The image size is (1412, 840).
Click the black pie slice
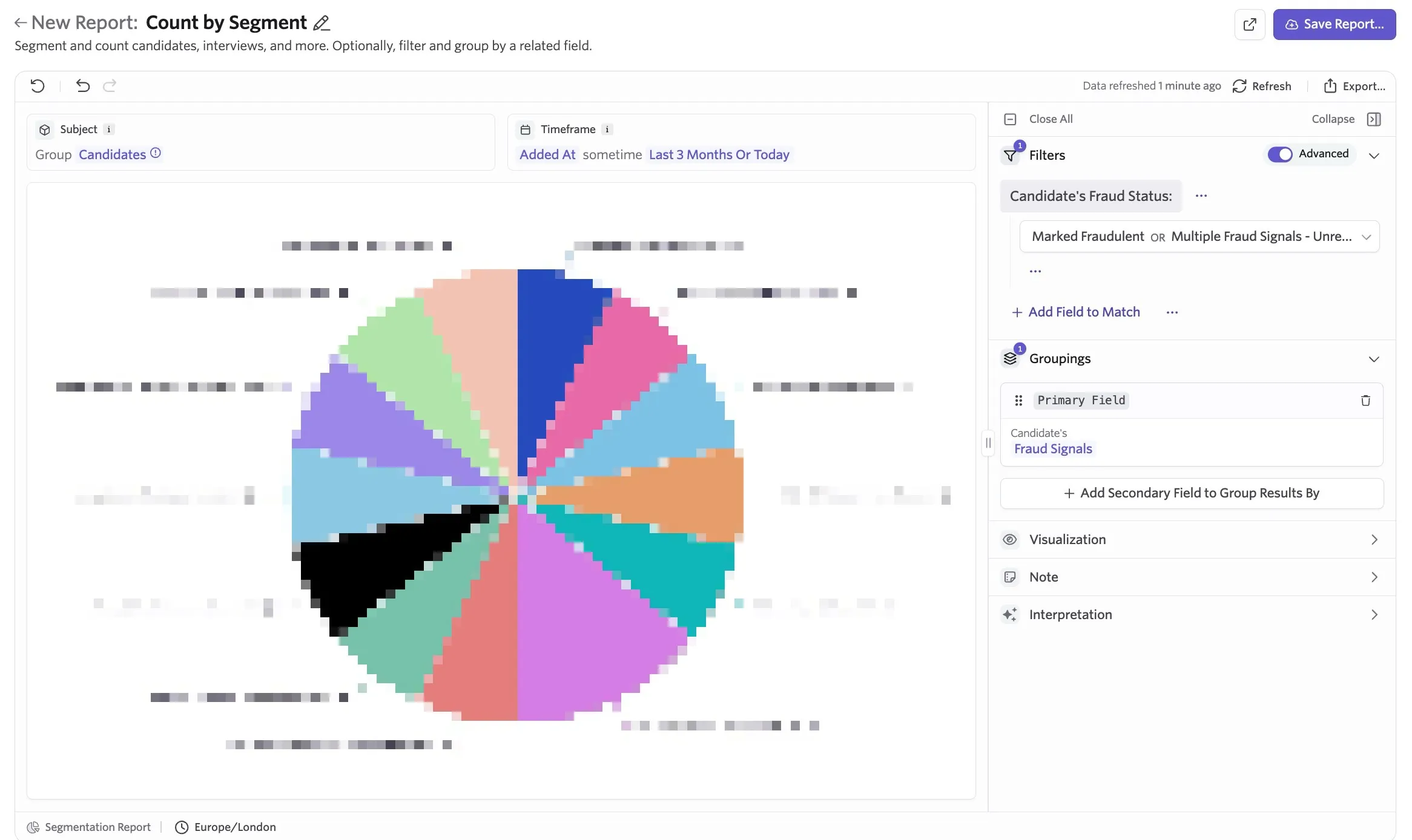[375, 563]
